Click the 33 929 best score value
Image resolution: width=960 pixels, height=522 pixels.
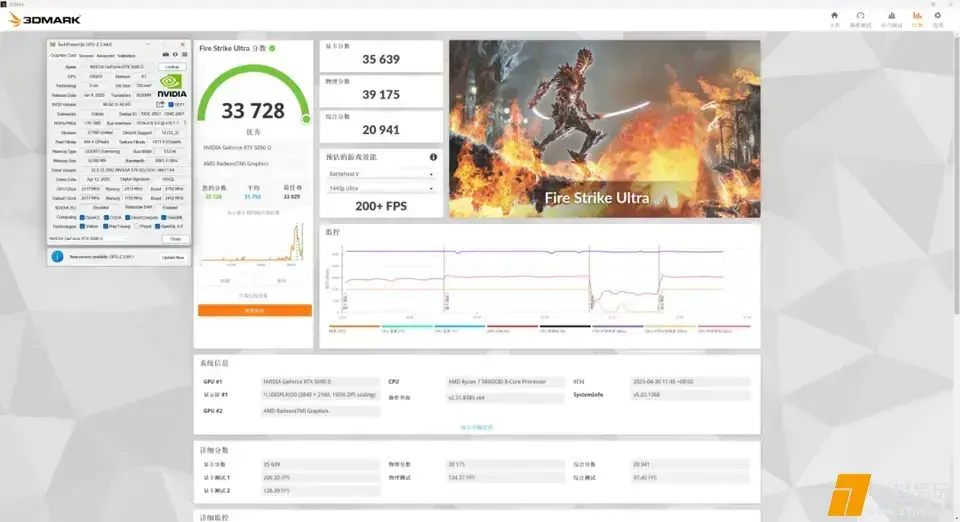(291, 196)
